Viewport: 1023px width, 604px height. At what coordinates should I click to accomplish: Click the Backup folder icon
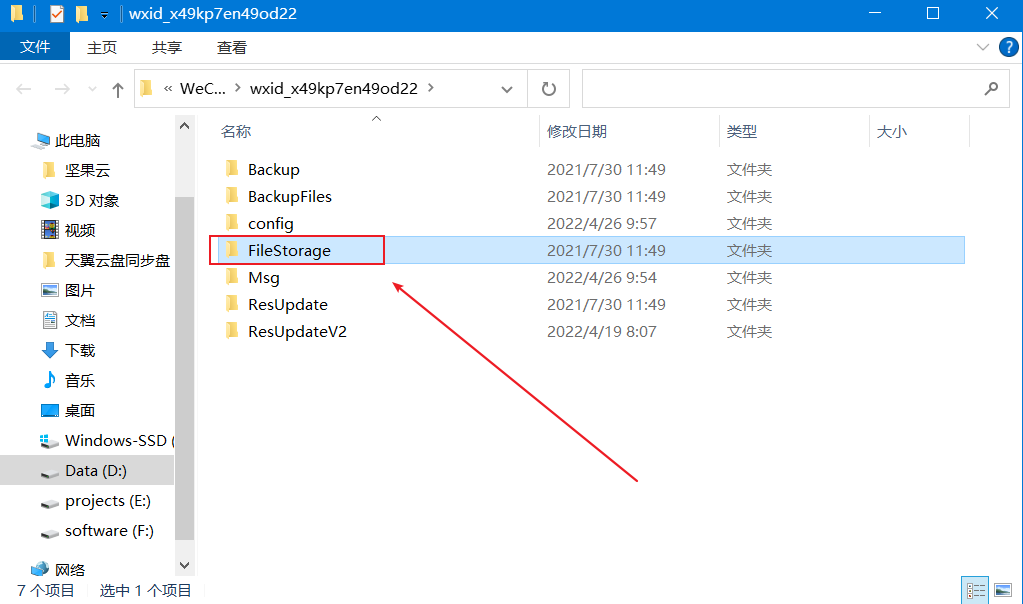click(232, 169)
